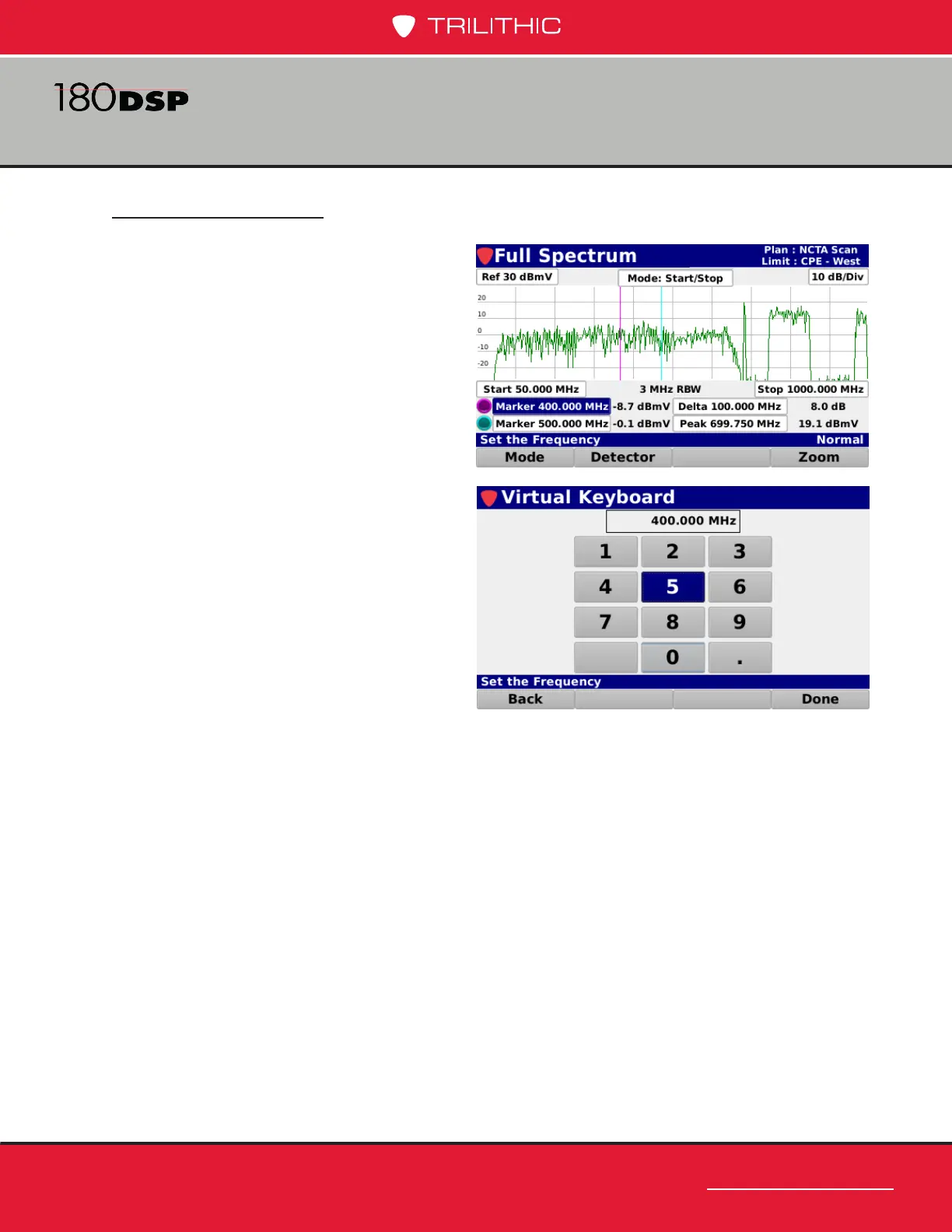This screenshot has width=952, height=1232.
Task: Select the Ref 30 dBmV field
Action: (x=516, y=277)
